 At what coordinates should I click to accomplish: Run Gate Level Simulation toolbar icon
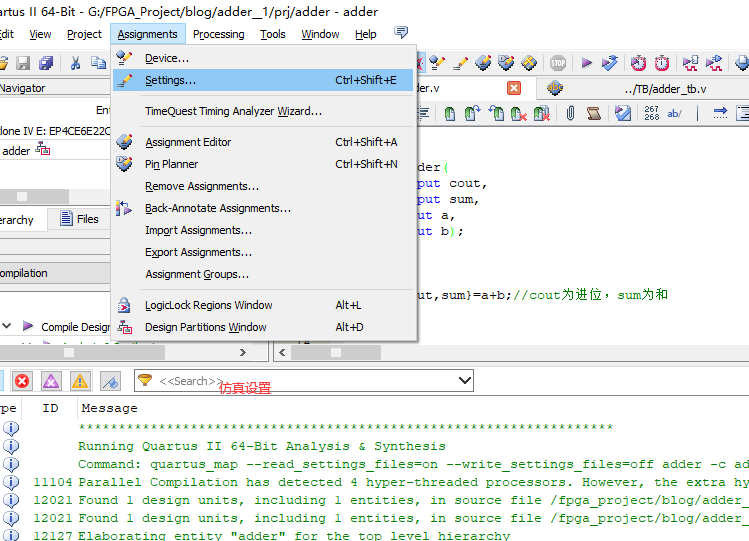714,63
